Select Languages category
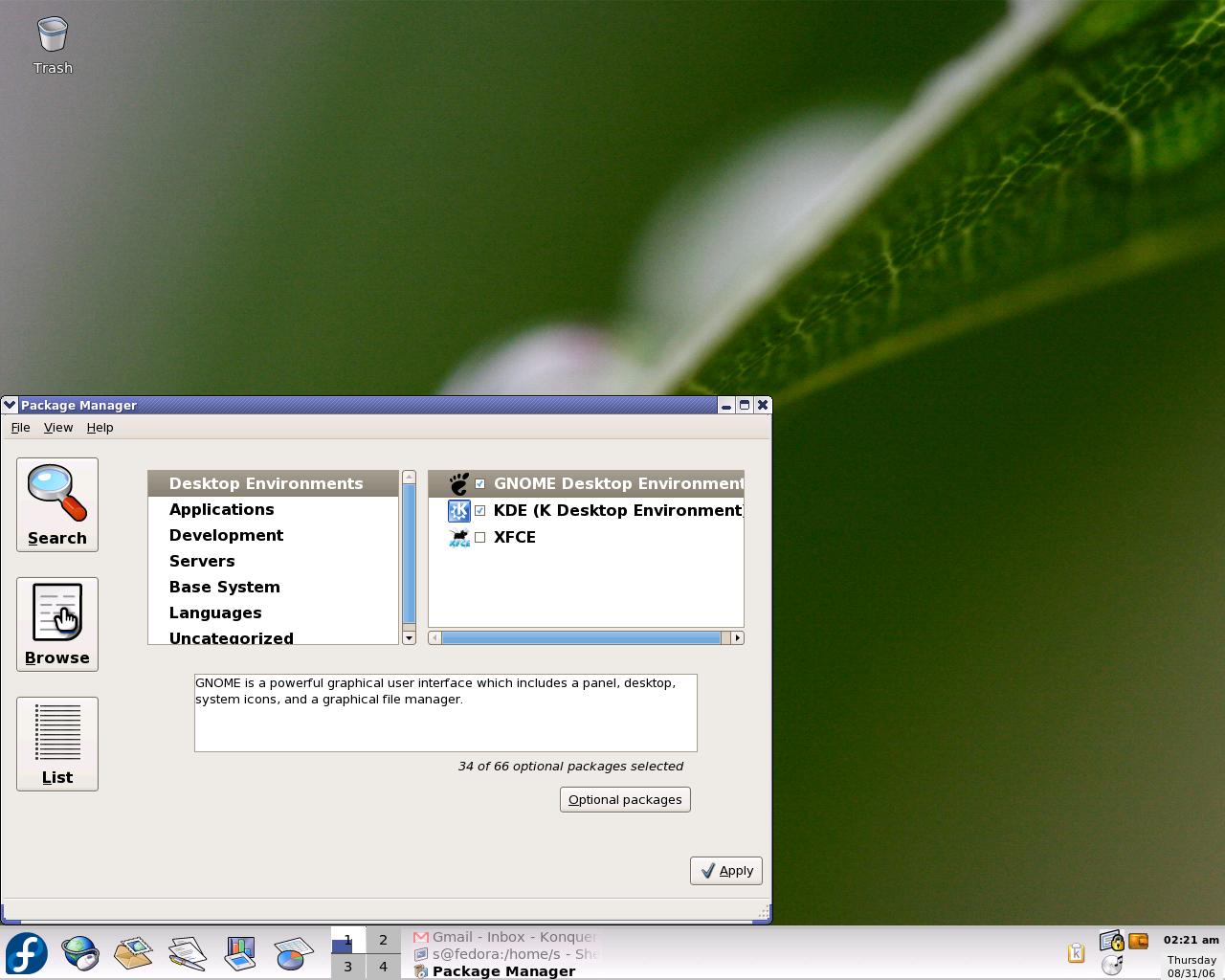This screenshot has width=1225, height=980. coord(273,612)
